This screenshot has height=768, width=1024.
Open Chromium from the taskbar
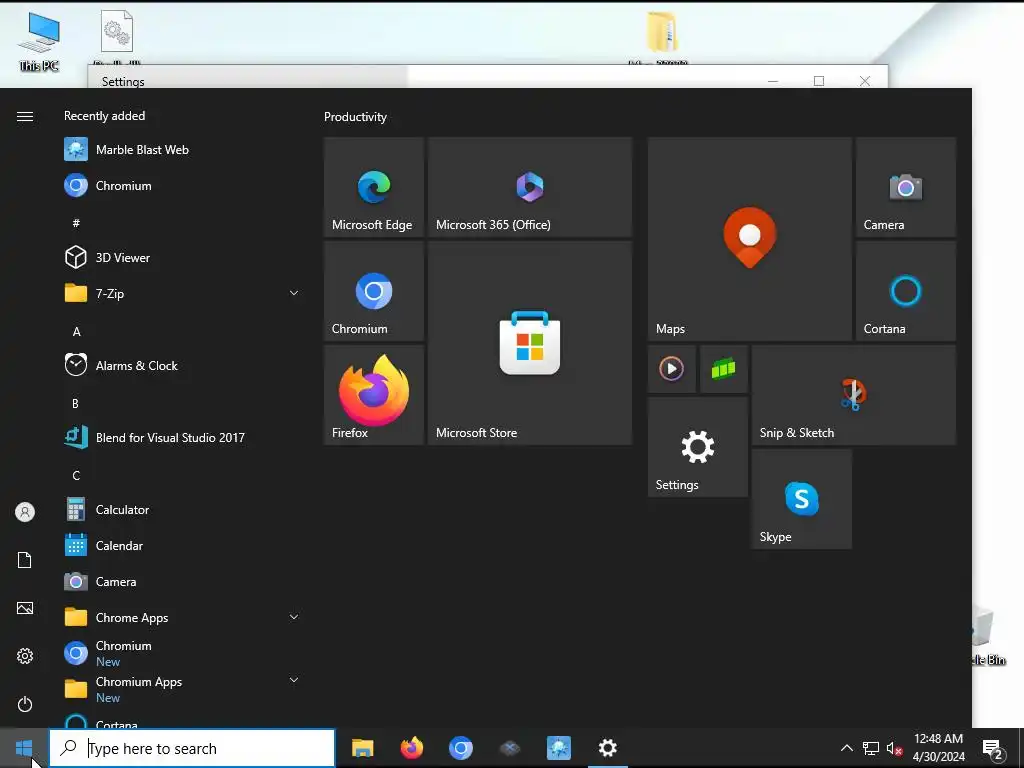(x=460, y=748)
